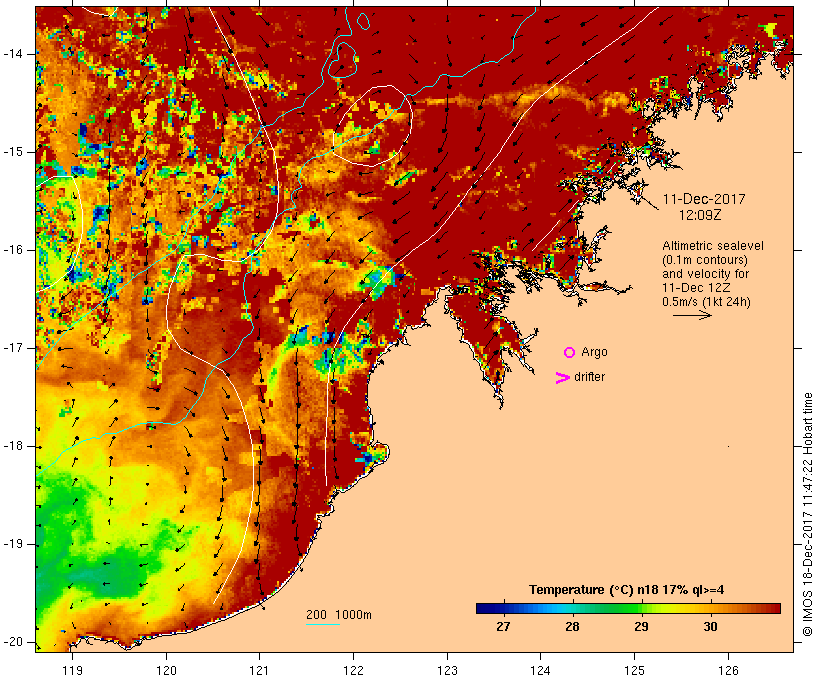Click the latitude axis label '-18'
This screenshot has width=820, height=680.
(x=13, y=446)
